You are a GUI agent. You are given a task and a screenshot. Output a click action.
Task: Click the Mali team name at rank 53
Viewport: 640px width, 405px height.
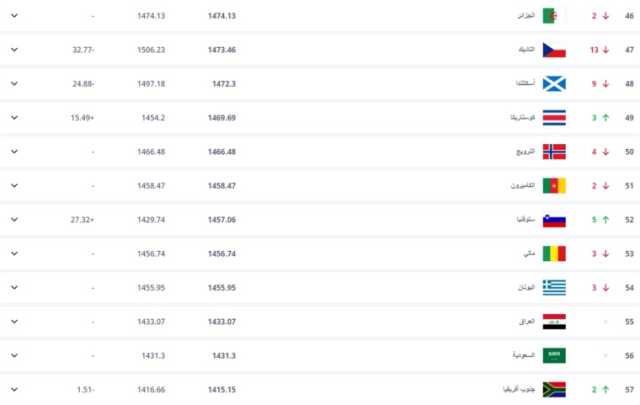(529, 254)
